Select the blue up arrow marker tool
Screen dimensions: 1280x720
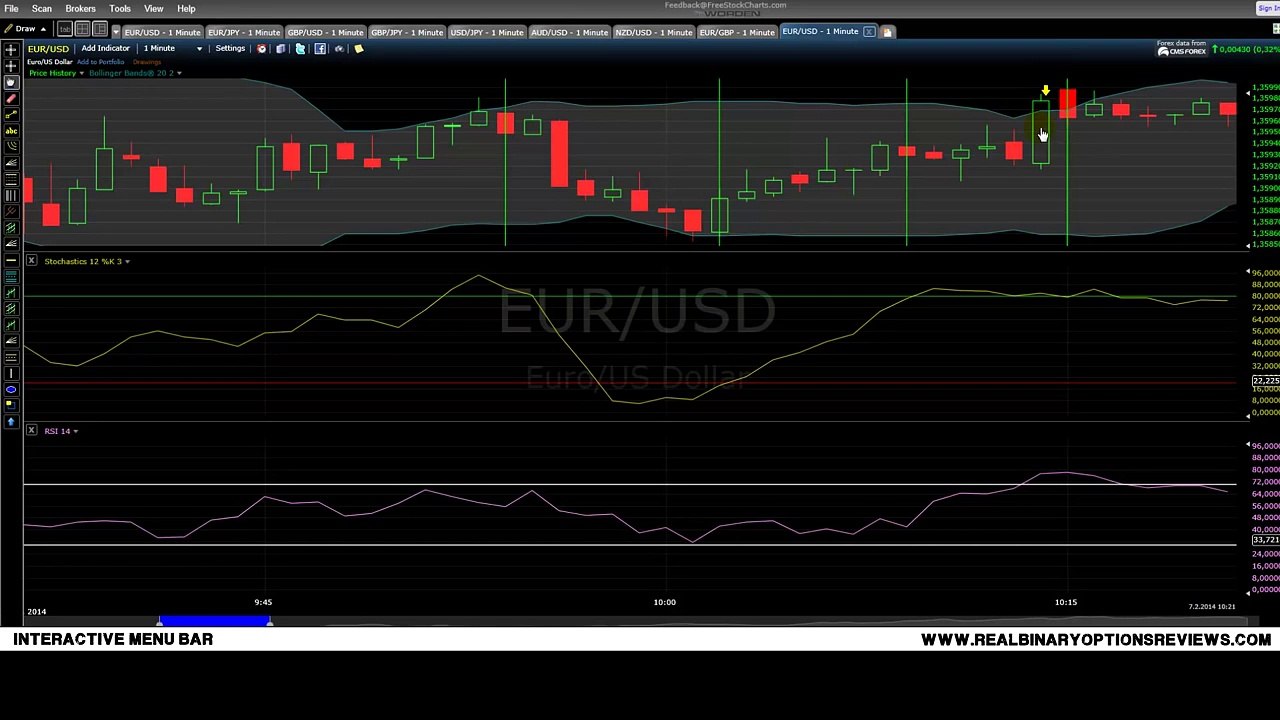point(11,422)
